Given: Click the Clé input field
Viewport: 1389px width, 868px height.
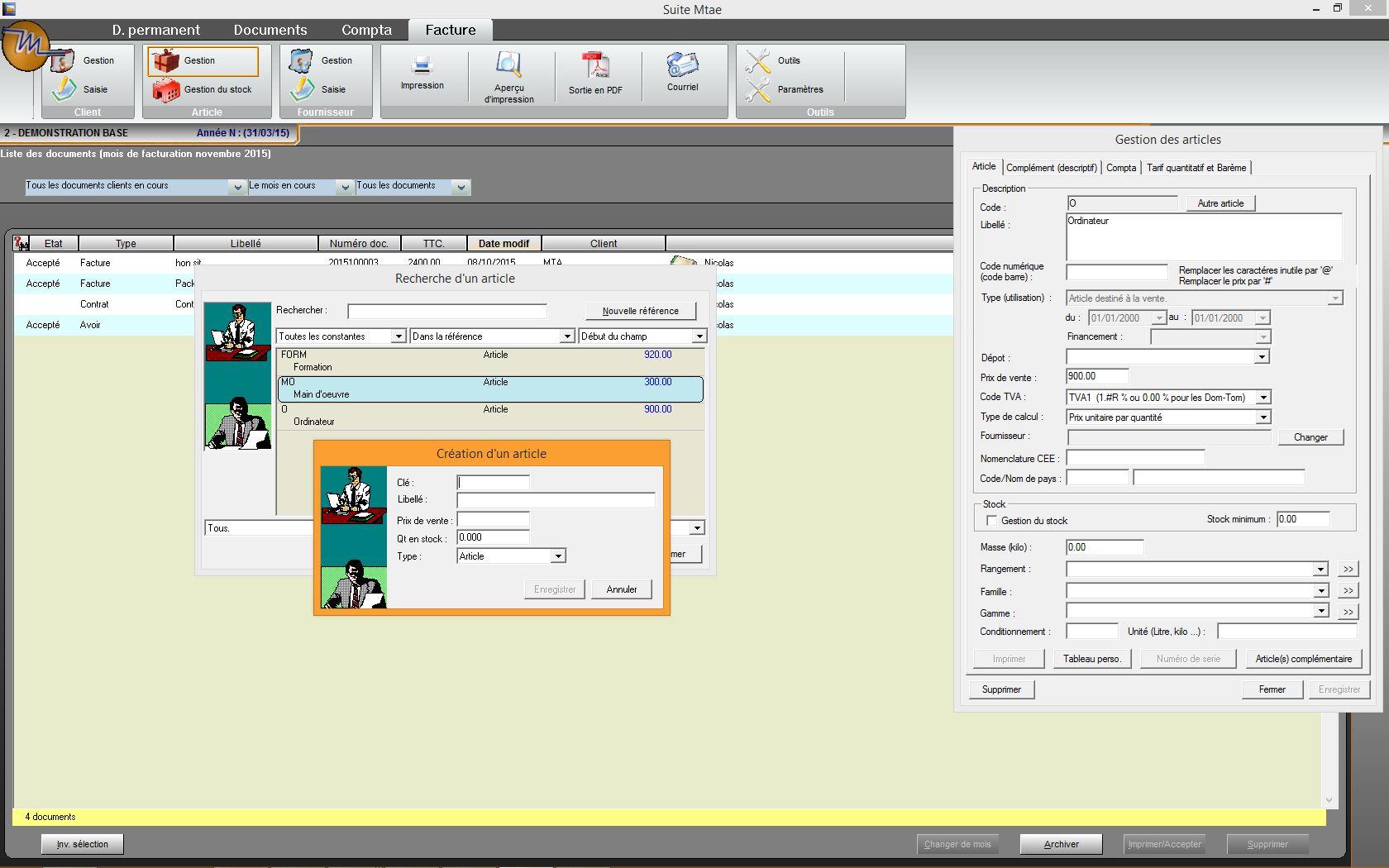Looking at the screenshot, I should click(493, 483).
